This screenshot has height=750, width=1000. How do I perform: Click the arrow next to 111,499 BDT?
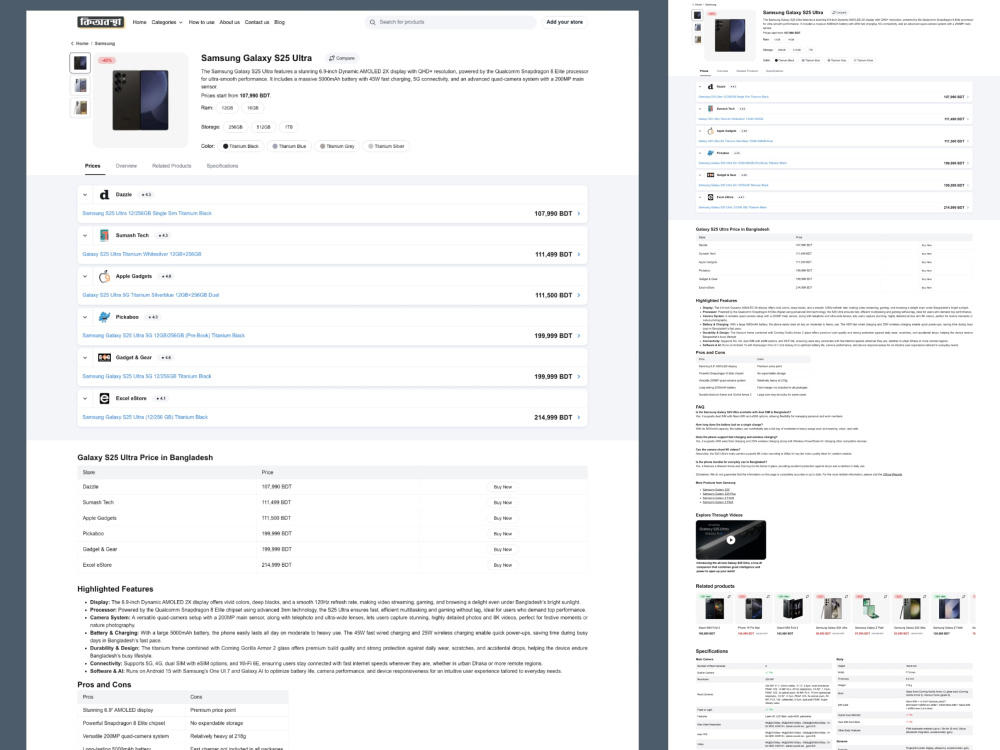(x=579, y=254)
